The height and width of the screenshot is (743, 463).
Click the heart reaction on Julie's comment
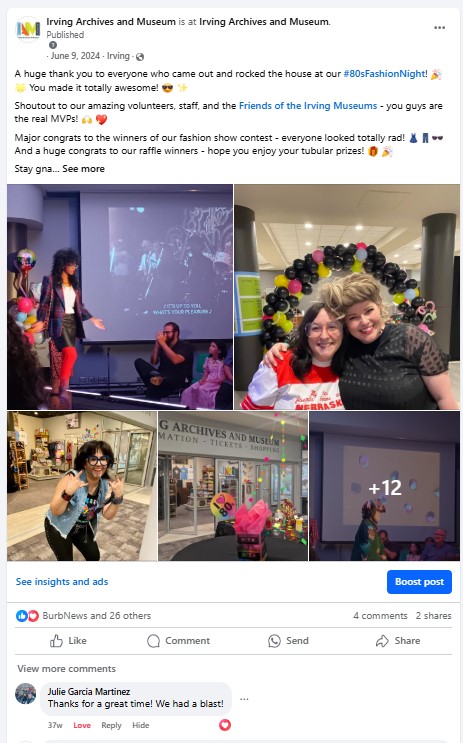[225, 725]
